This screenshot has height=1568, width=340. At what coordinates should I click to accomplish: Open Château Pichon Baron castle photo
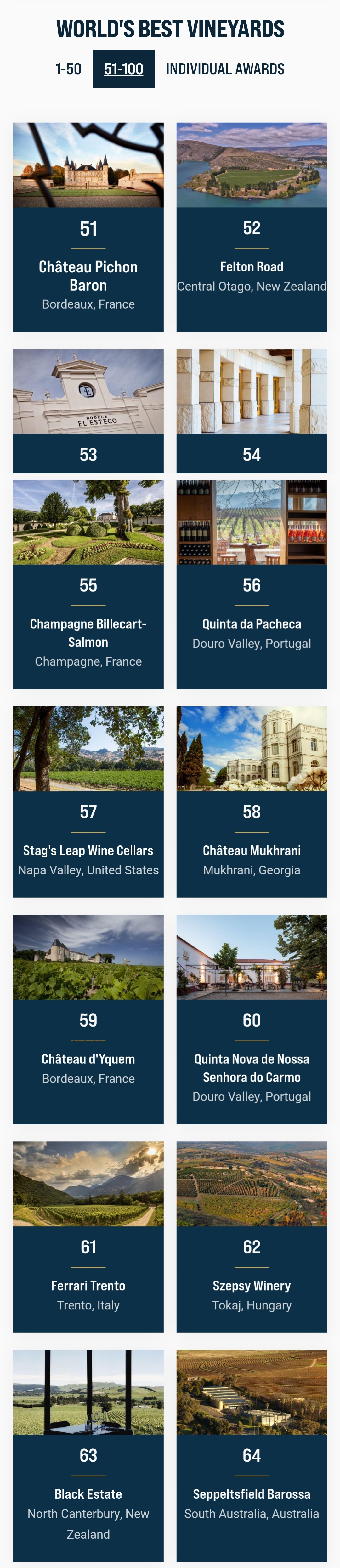[x=88, y=165]
